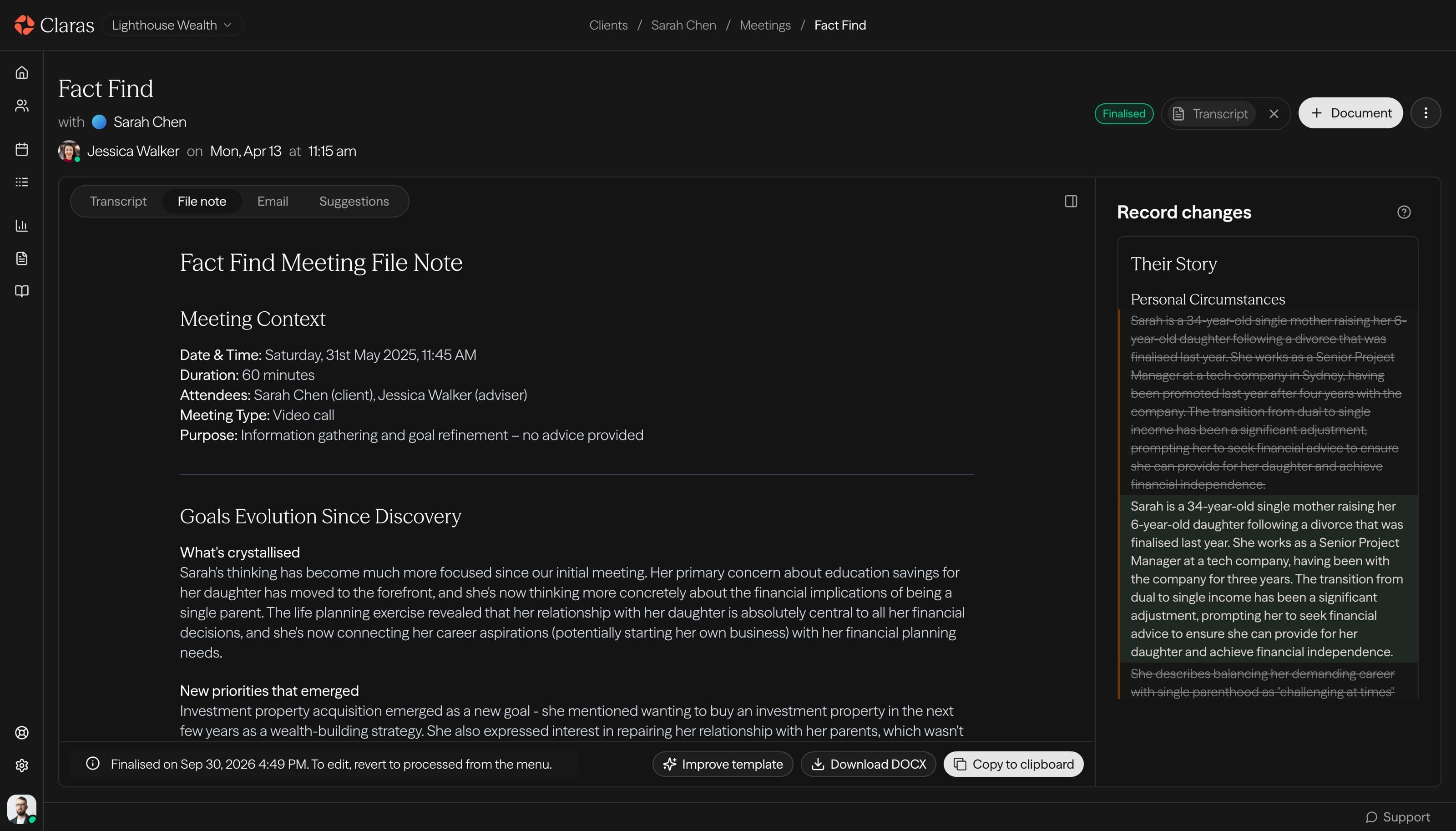Open the Clients people icon in the sidebar
Viewport: 1456px width, 831px height.
coord(22,106)
